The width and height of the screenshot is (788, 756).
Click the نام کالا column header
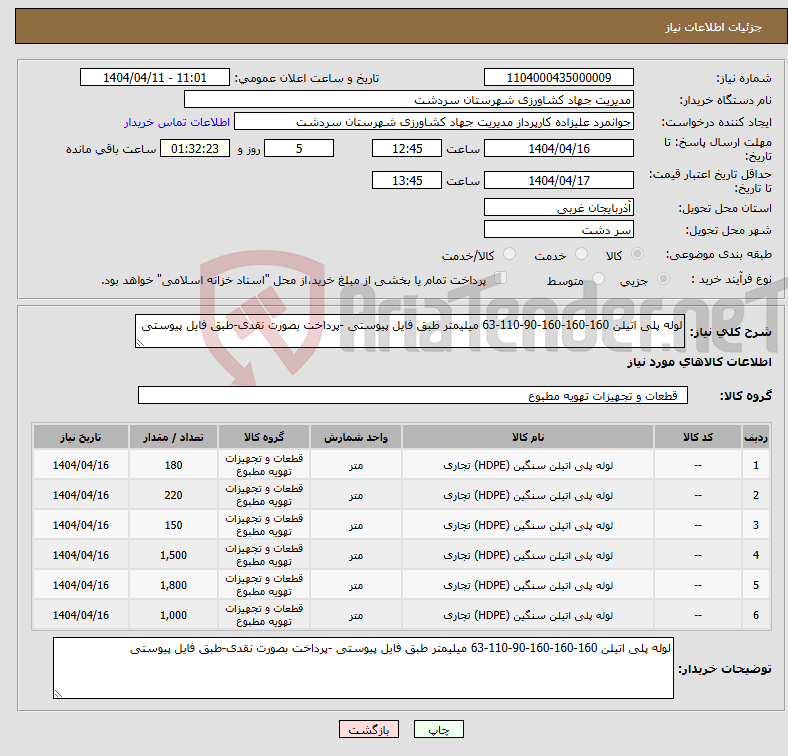point(528,437)
